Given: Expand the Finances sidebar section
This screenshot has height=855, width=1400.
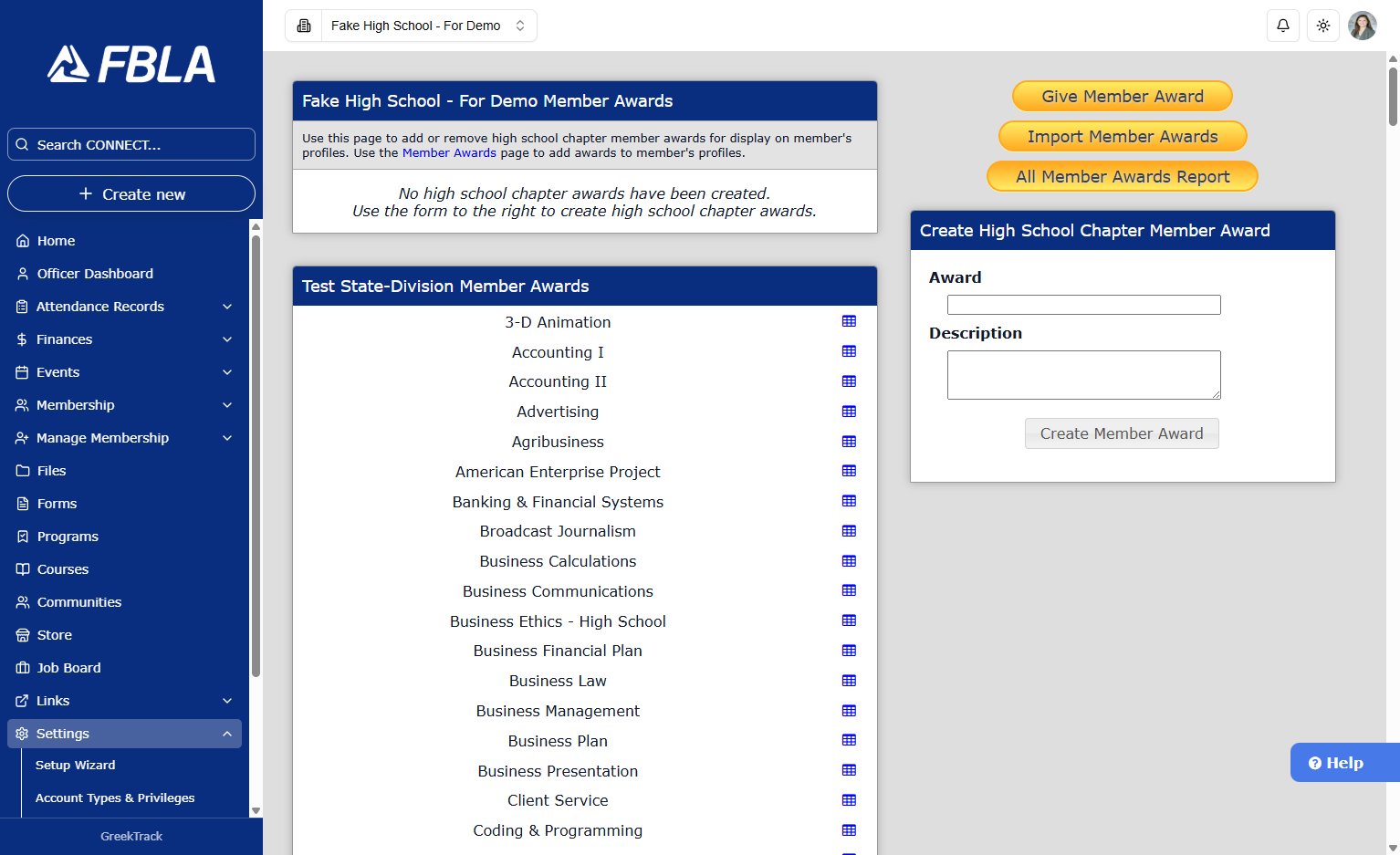Looking at the screenshot, I should [124, 339].
